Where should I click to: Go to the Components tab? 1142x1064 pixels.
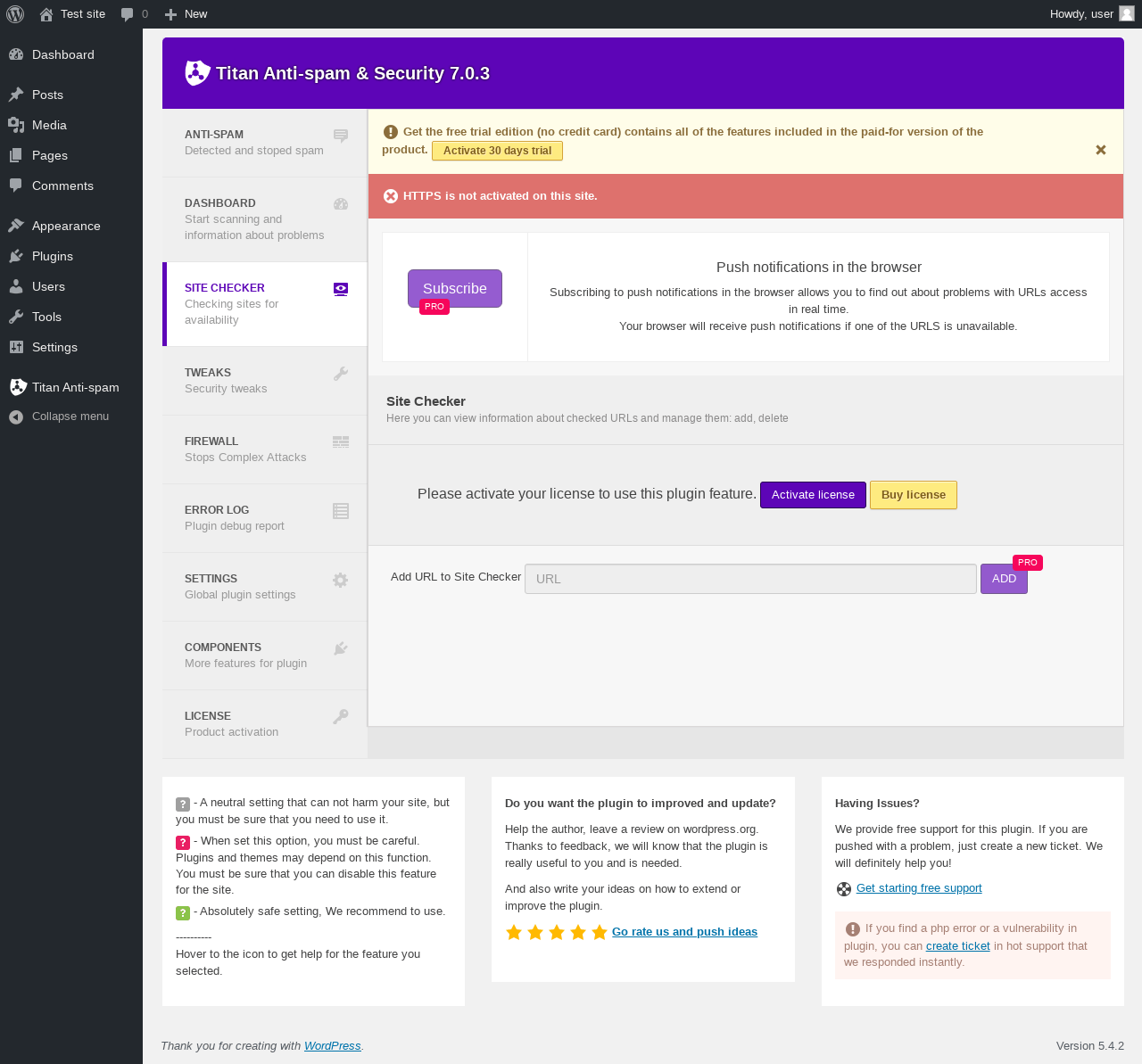tap(265, 656)
